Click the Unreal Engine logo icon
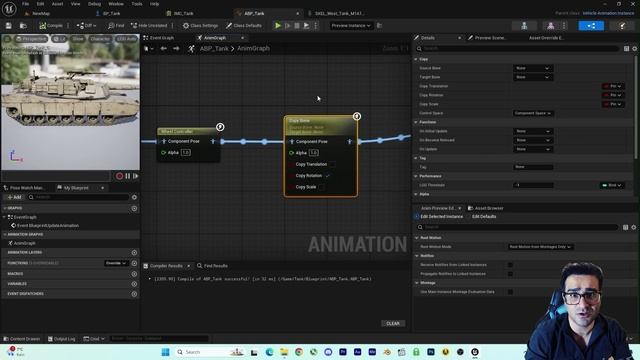 coord(9,9)
